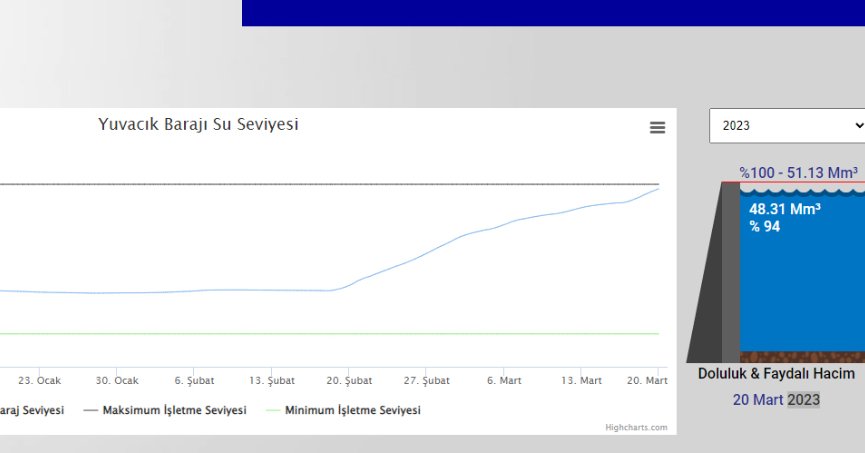Open the 2023 year dropdown
The image size is (865, 453).
tap(787, 125)
